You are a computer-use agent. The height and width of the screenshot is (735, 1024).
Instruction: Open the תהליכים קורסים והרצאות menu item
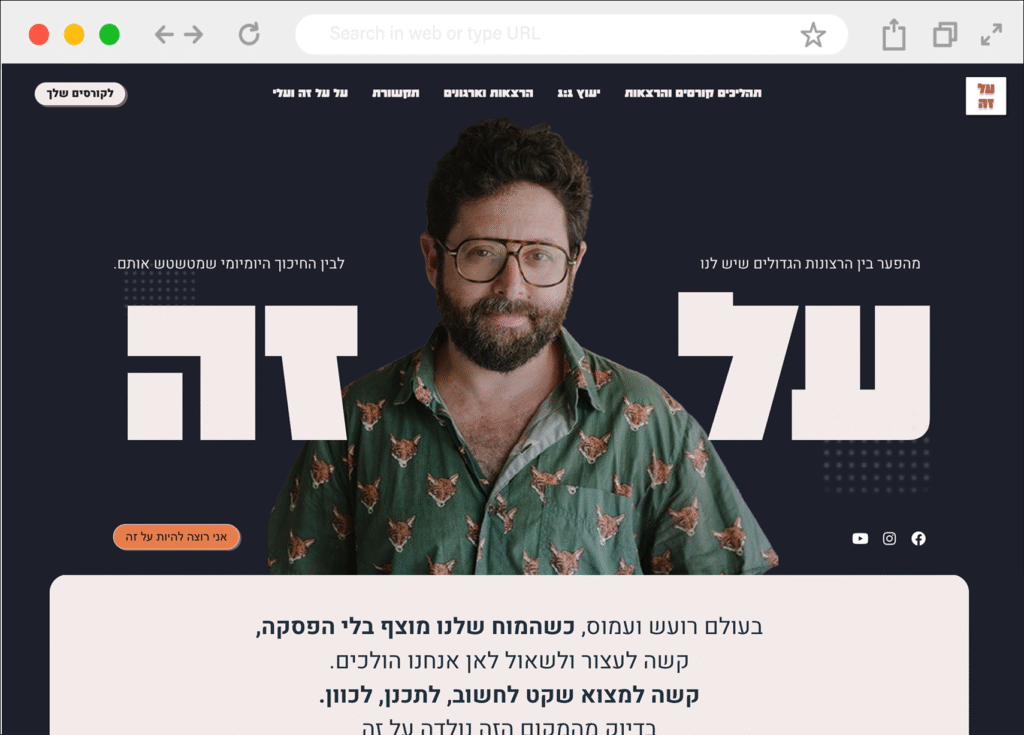click(x=693, y=93)
